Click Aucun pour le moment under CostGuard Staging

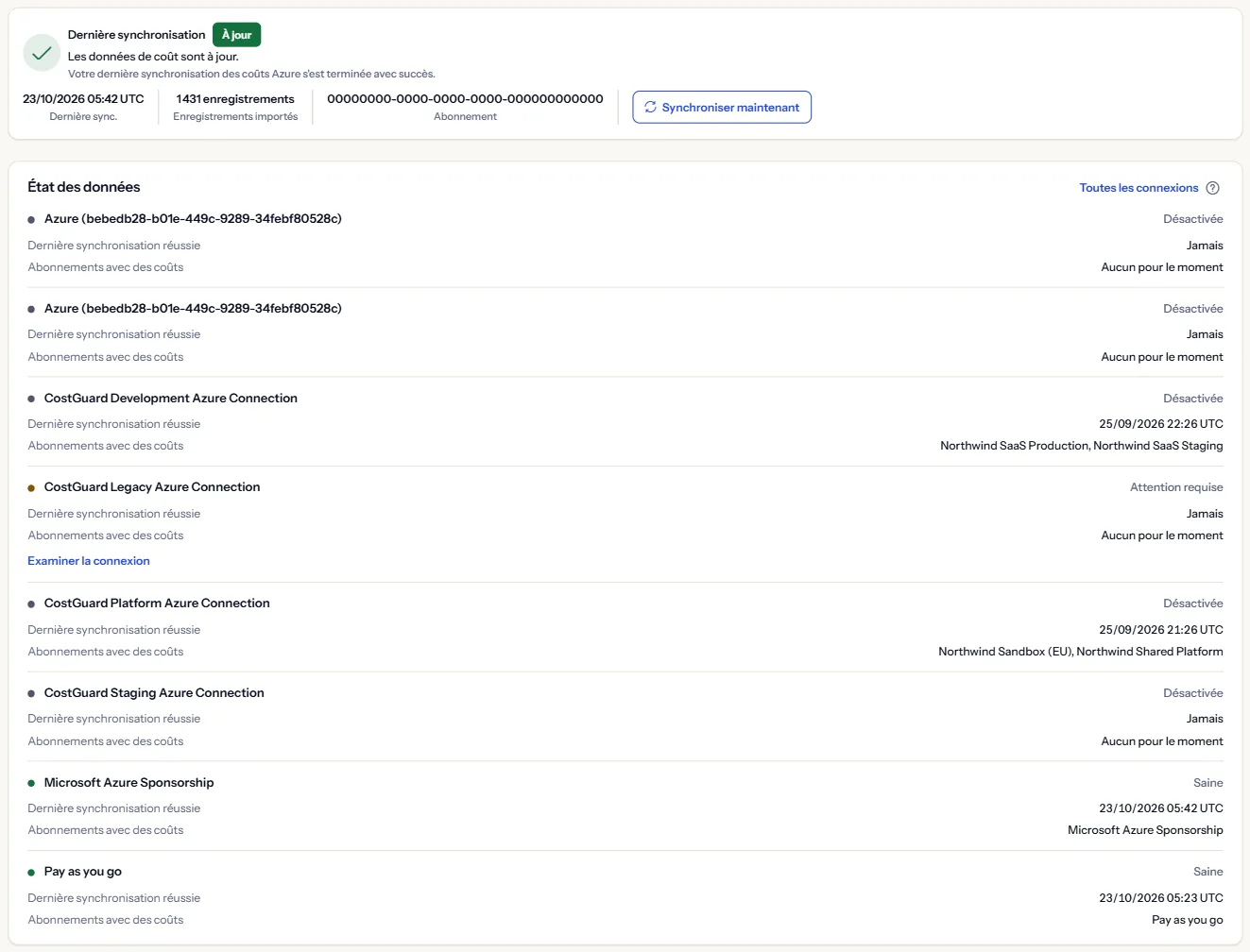coord(1162,741)
